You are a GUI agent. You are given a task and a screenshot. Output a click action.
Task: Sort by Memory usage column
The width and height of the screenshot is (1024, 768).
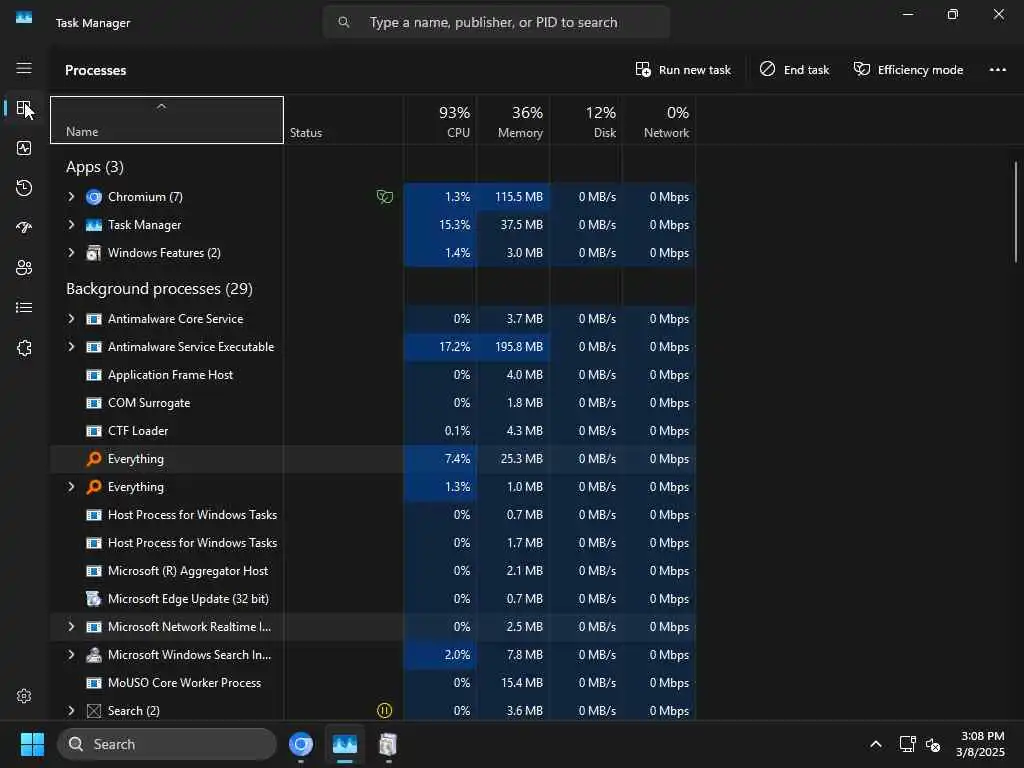[x=513, y=120]
